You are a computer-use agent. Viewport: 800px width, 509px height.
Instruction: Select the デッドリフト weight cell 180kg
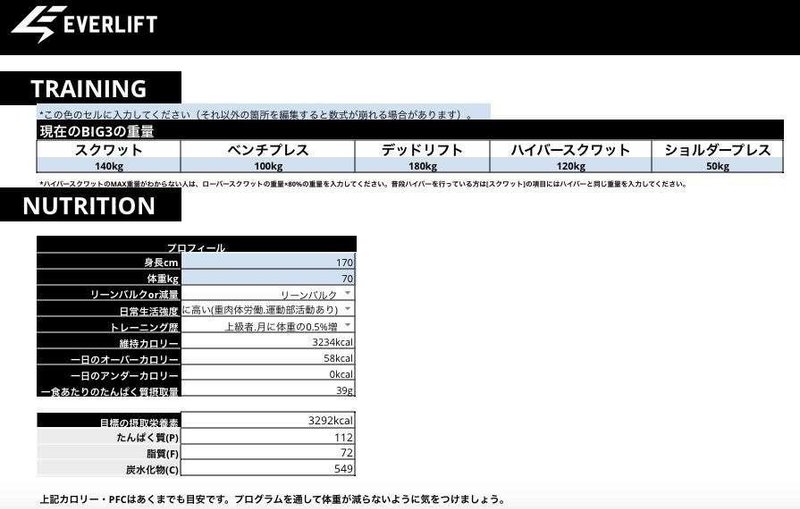point(422,165)
